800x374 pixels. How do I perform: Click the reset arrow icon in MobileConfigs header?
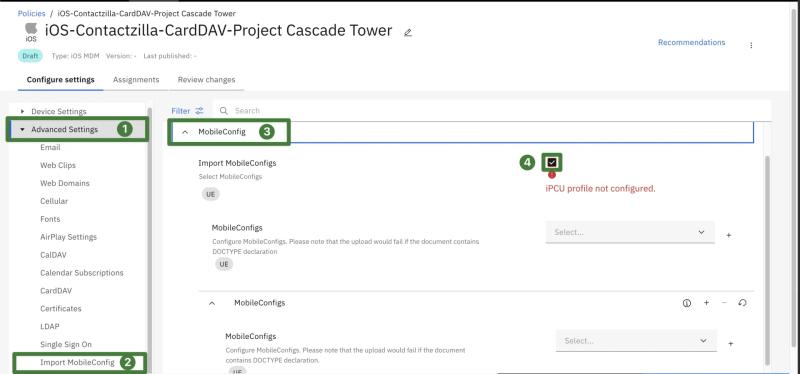tap(742, 303)
